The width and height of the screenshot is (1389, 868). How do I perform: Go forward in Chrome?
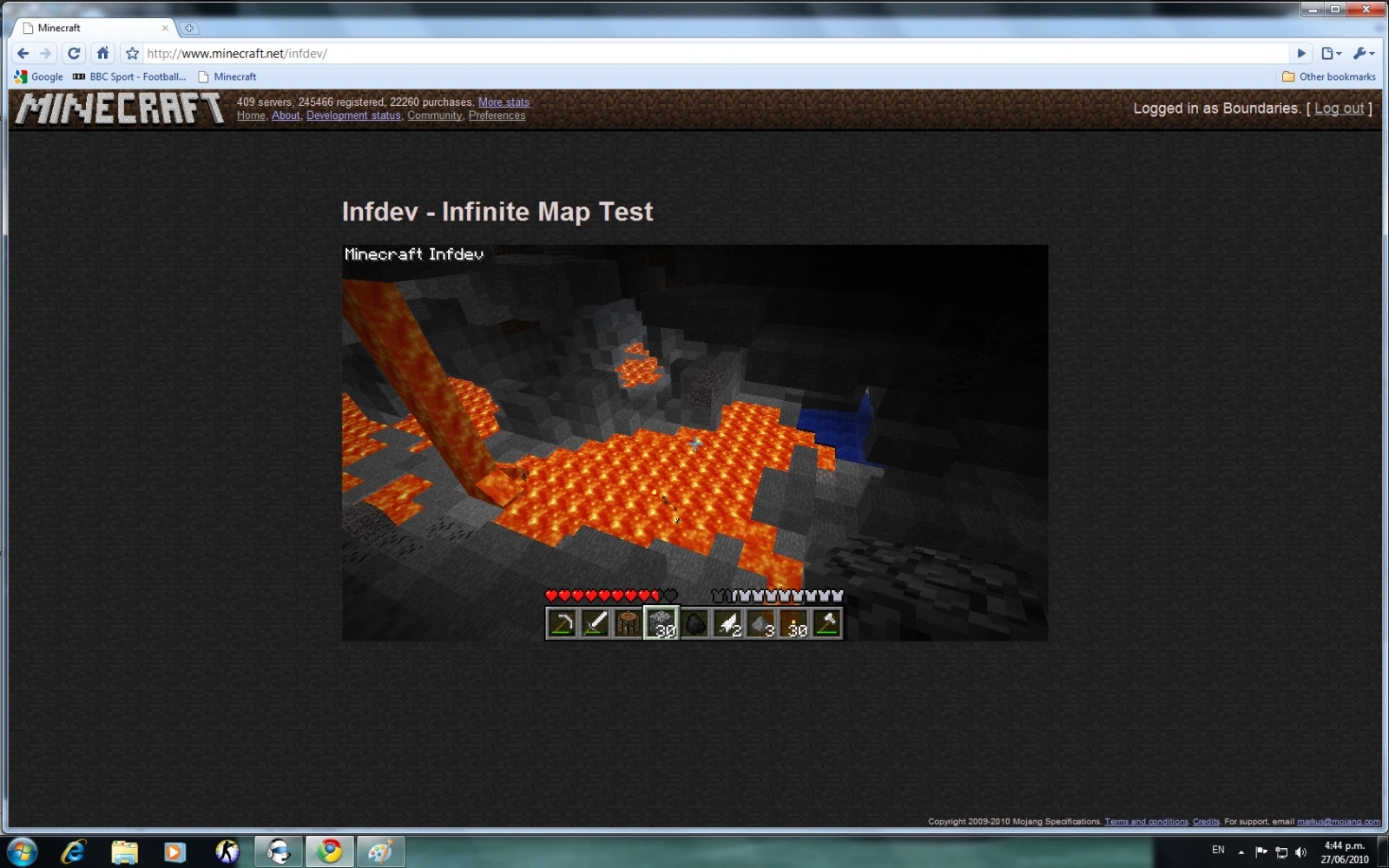[46, 53]
